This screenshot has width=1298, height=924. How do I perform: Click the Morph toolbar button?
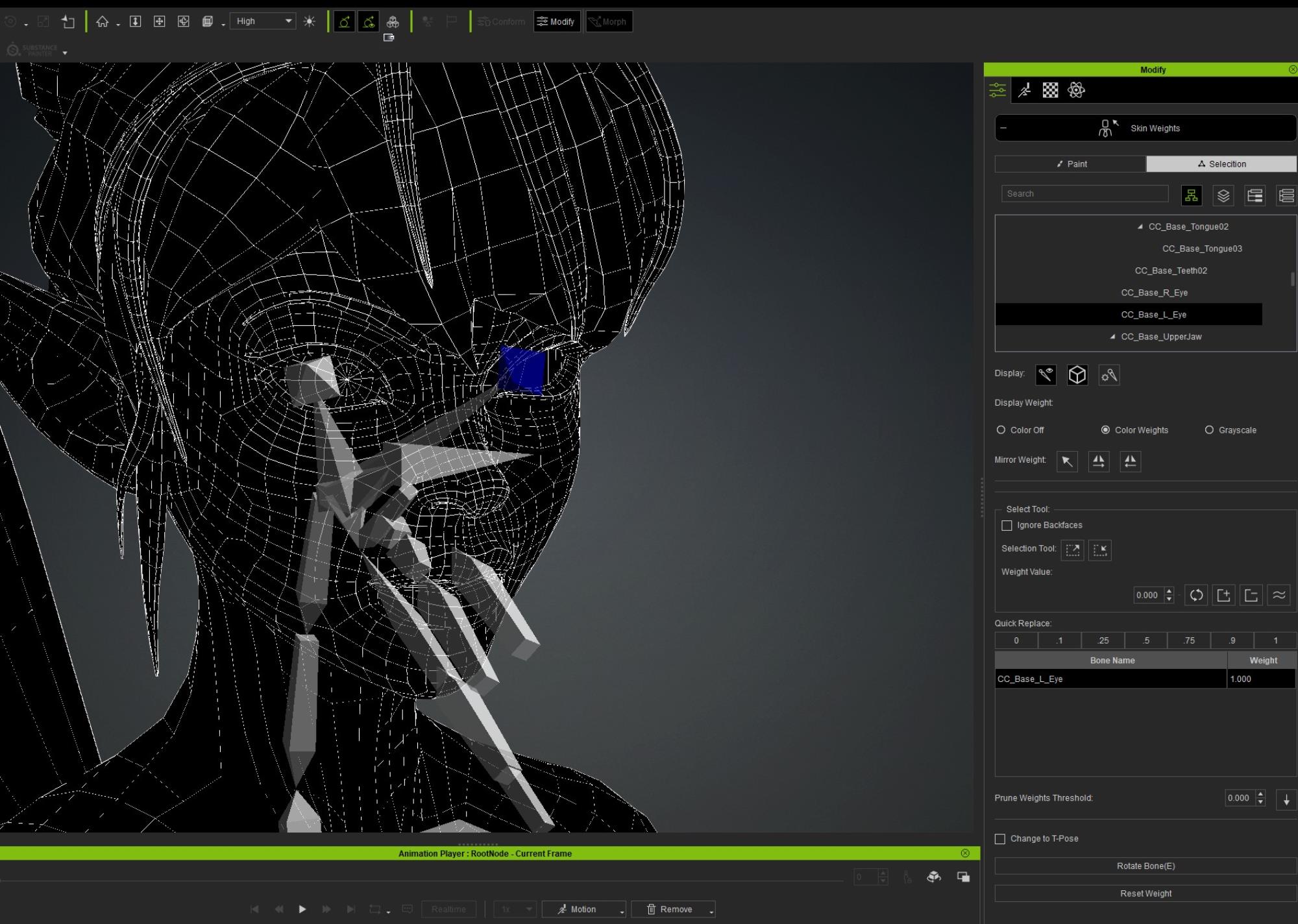click(608, 21)
